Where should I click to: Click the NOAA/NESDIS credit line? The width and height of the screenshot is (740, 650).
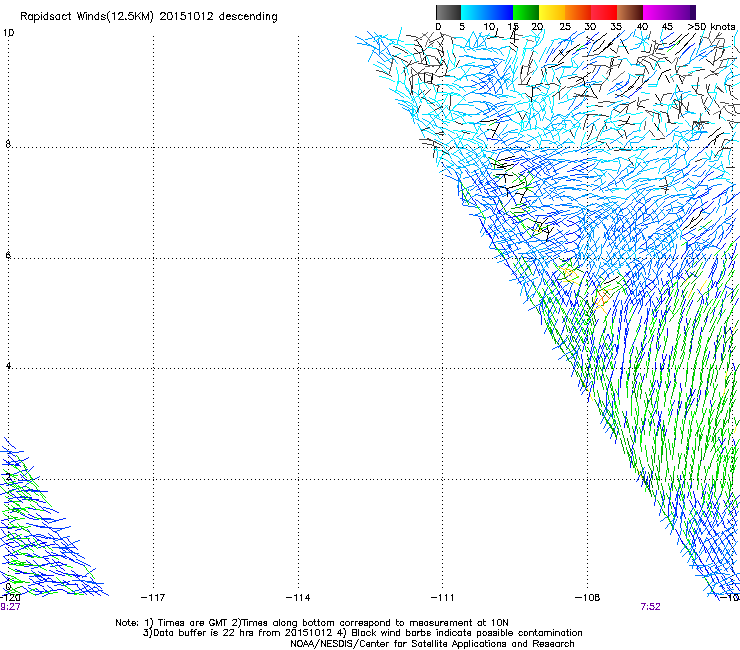432,644
